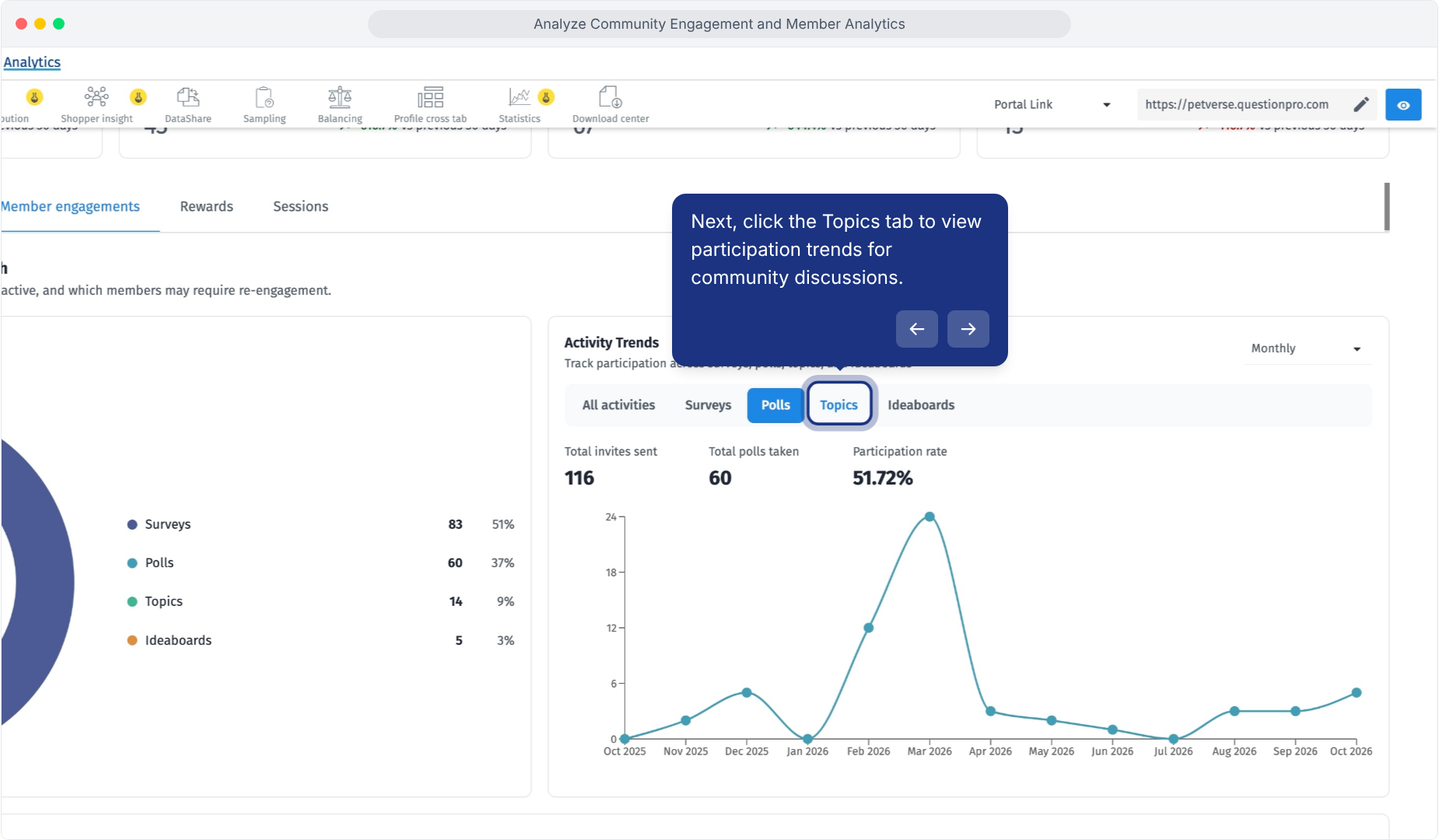Select the Topics activity tab
1439x840 pixels.
(x=839, y=405)
